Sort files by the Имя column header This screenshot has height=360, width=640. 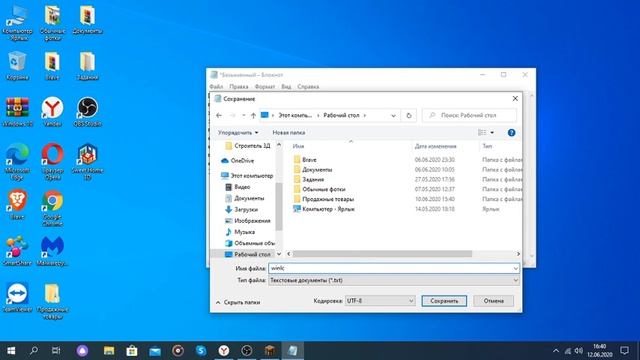point(298,146)
